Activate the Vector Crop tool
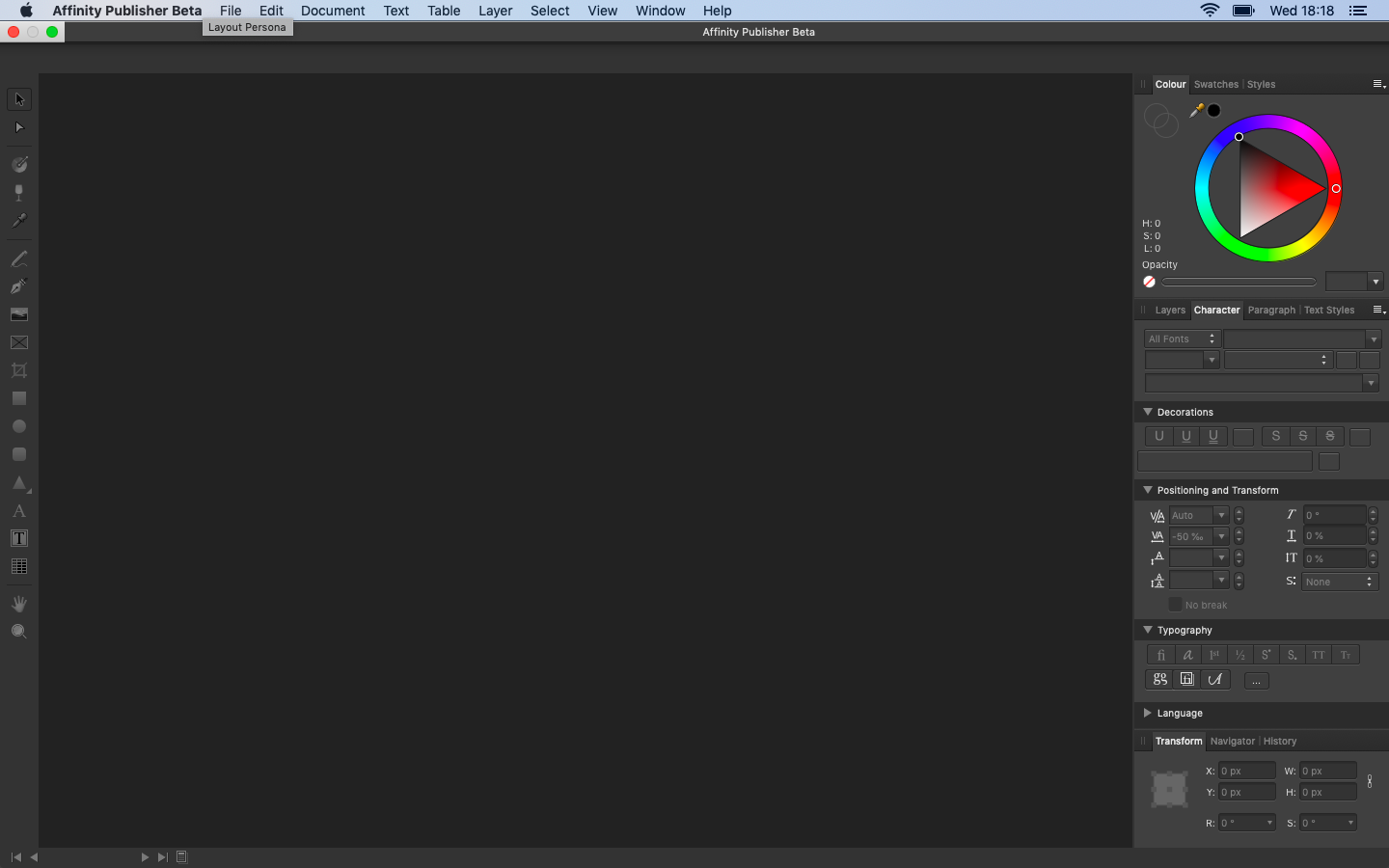 click(19, 370)
